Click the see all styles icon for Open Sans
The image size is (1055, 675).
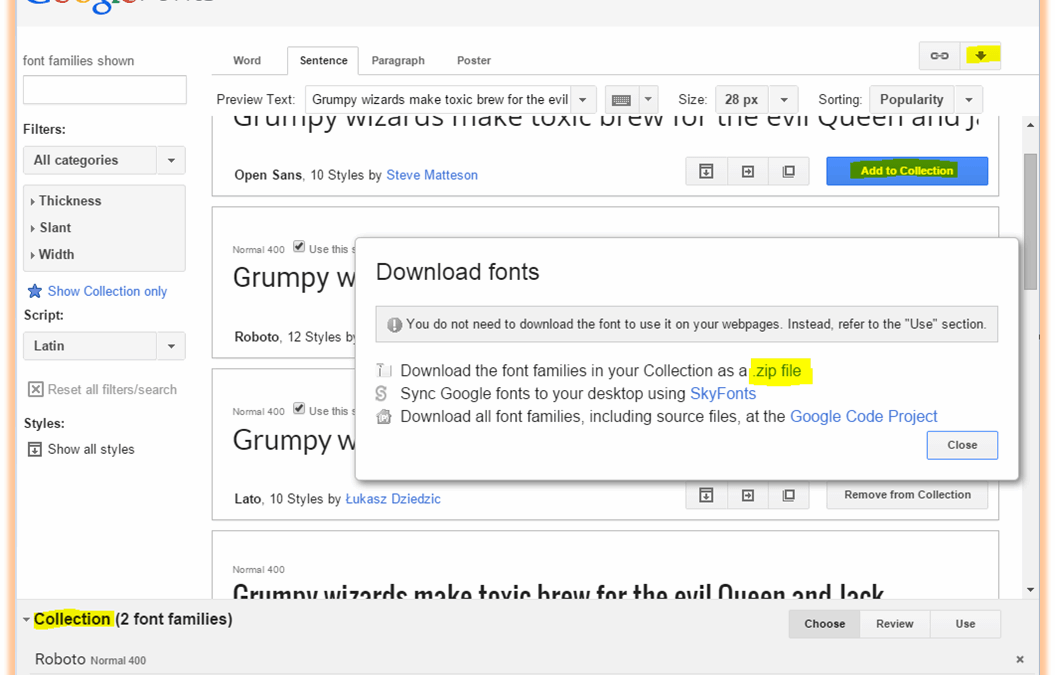(706, 172)
